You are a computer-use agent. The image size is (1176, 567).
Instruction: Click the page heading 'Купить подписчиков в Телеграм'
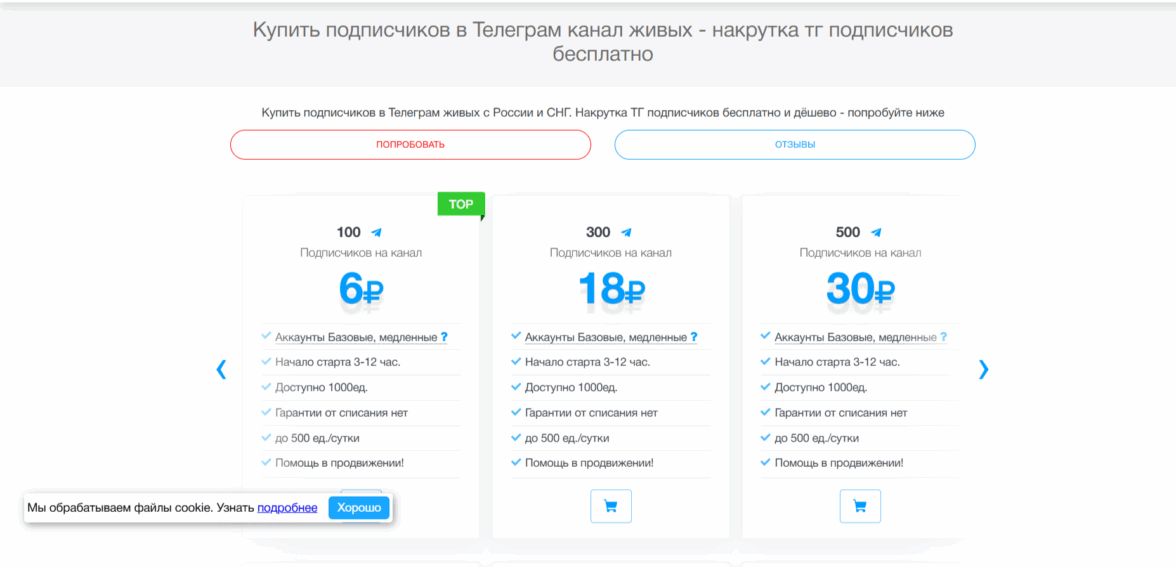(x=602, y=42)
